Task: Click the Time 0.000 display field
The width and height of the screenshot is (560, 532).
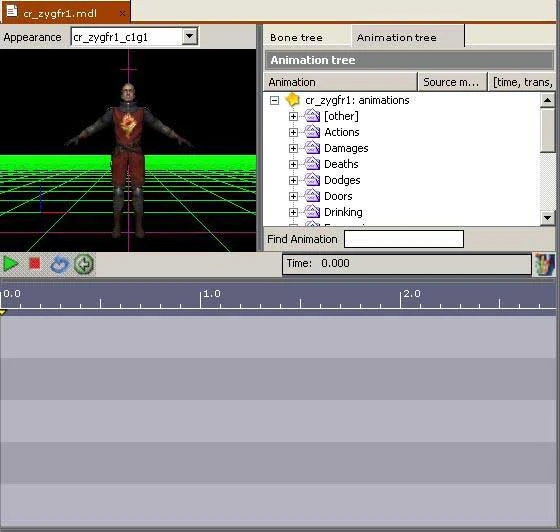Action: pos(406,264)
